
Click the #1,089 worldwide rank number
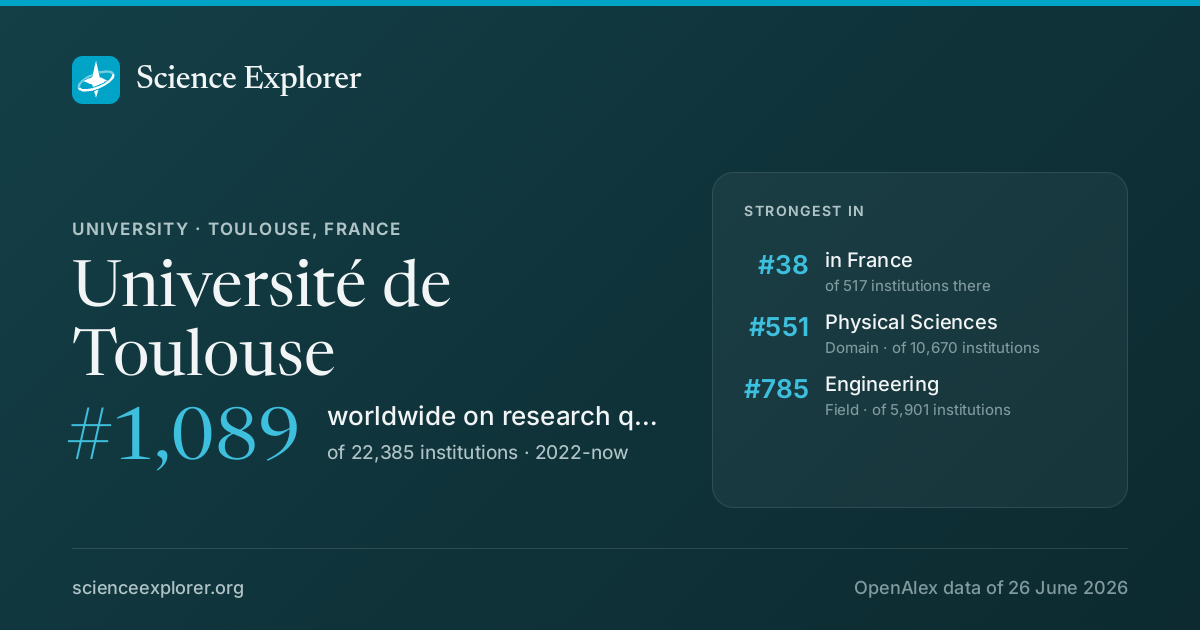pyautogui.click(x=184, y=434)
